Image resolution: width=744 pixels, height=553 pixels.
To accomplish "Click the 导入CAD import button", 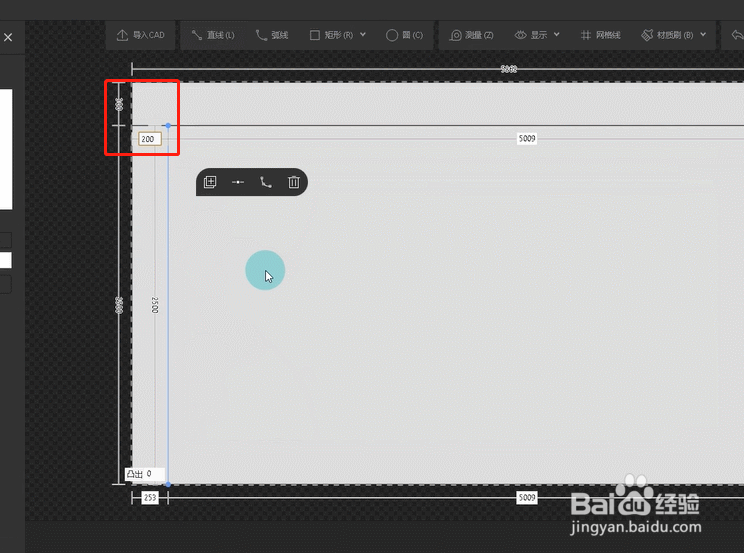I will (x=140, y=35).
